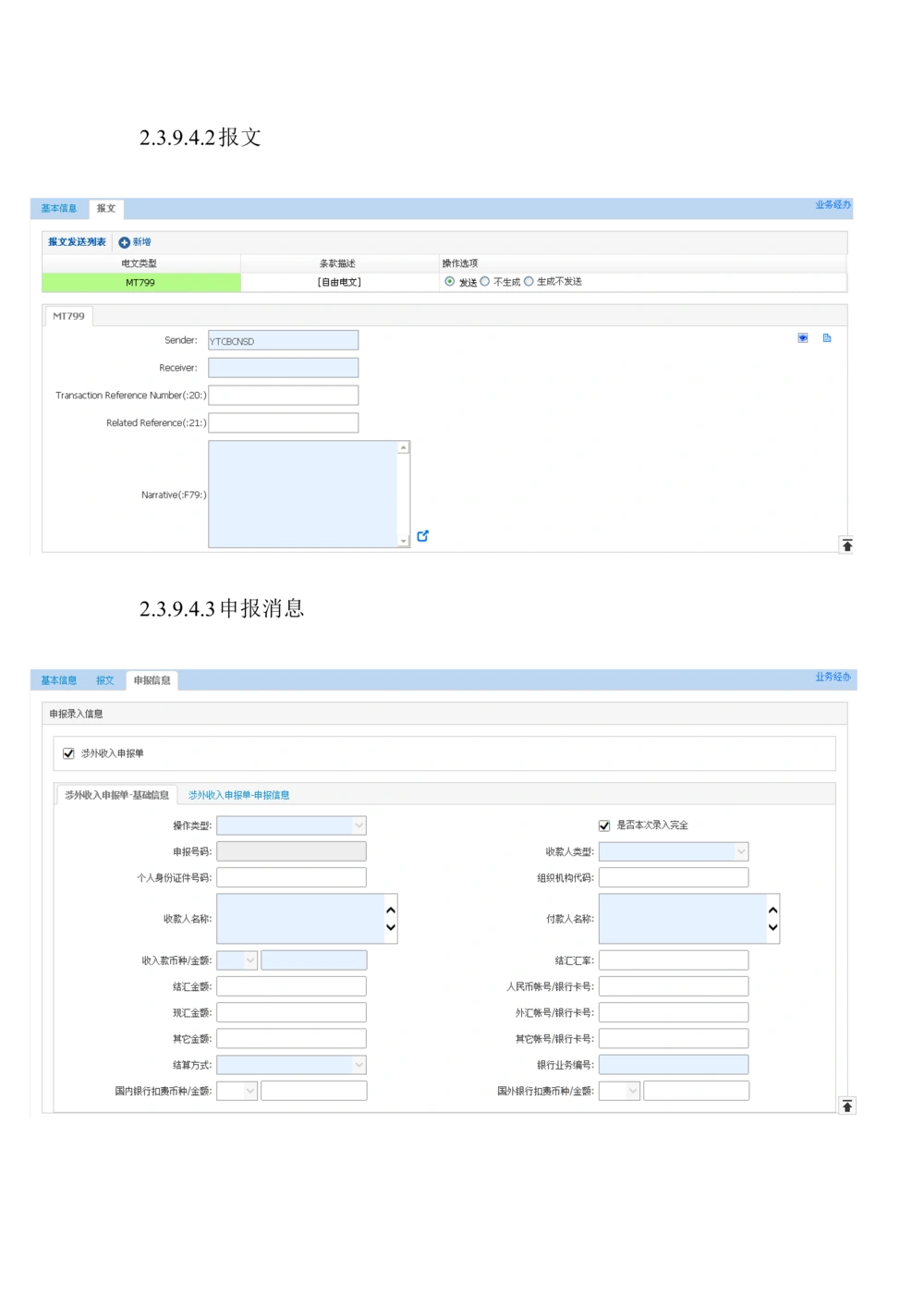Click down arrow of 收款人名称 text box
The width and height of the screenshot is (924, 1308).
391,927
